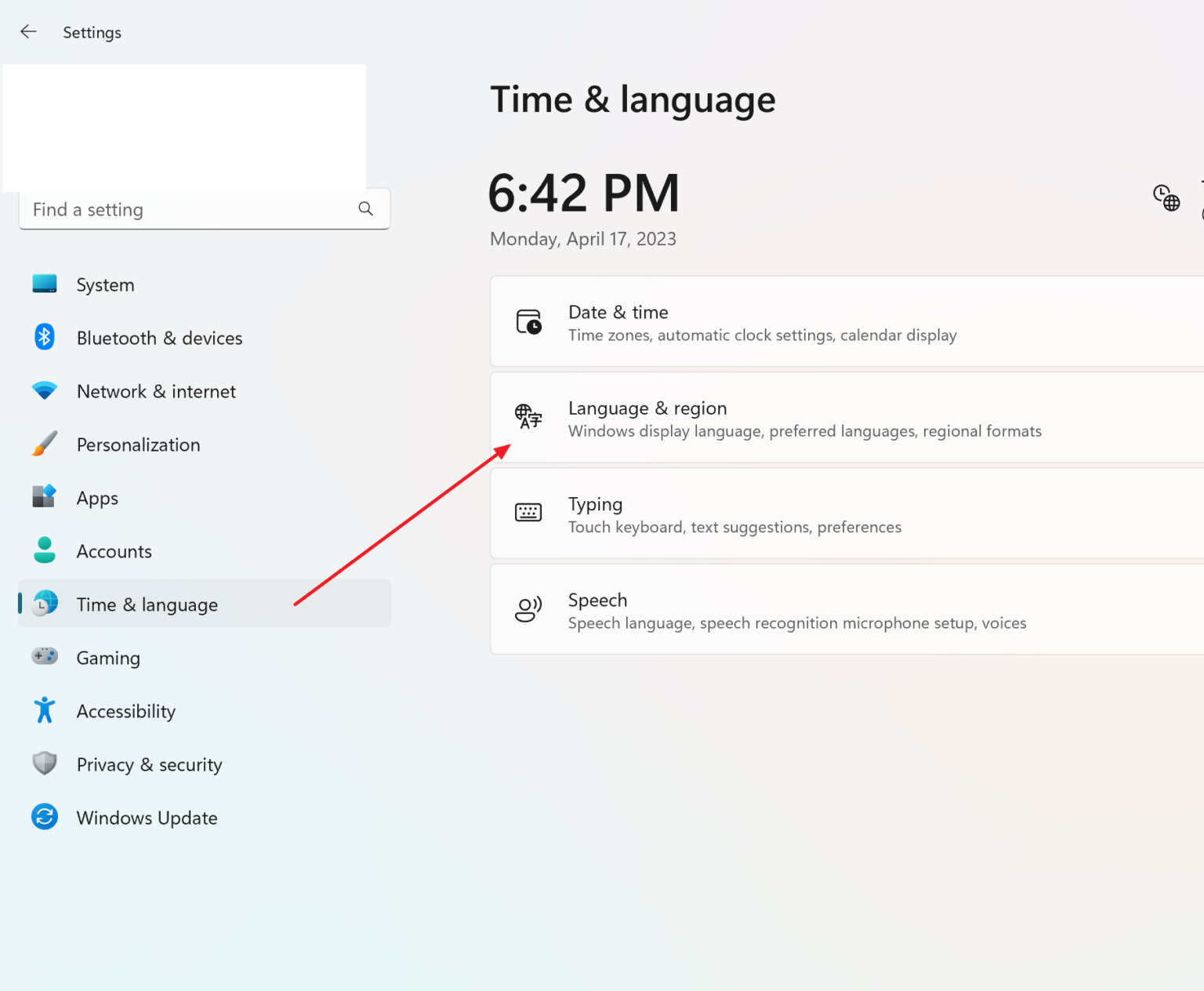Click the calendar clock icon for Date & time
Screen dimensions: 1204x991
[529, 322]
